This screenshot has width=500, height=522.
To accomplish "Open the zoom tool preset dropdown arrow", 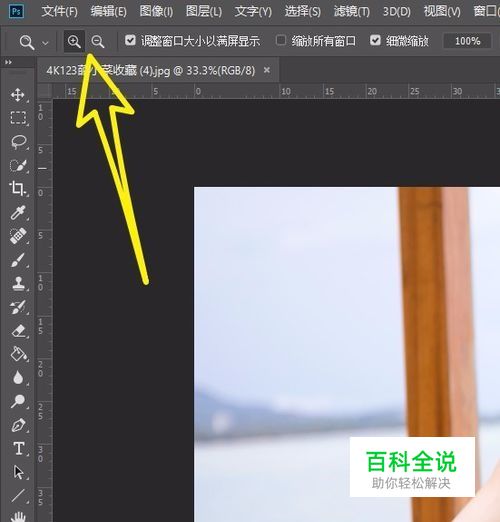I will coord(45,43).
